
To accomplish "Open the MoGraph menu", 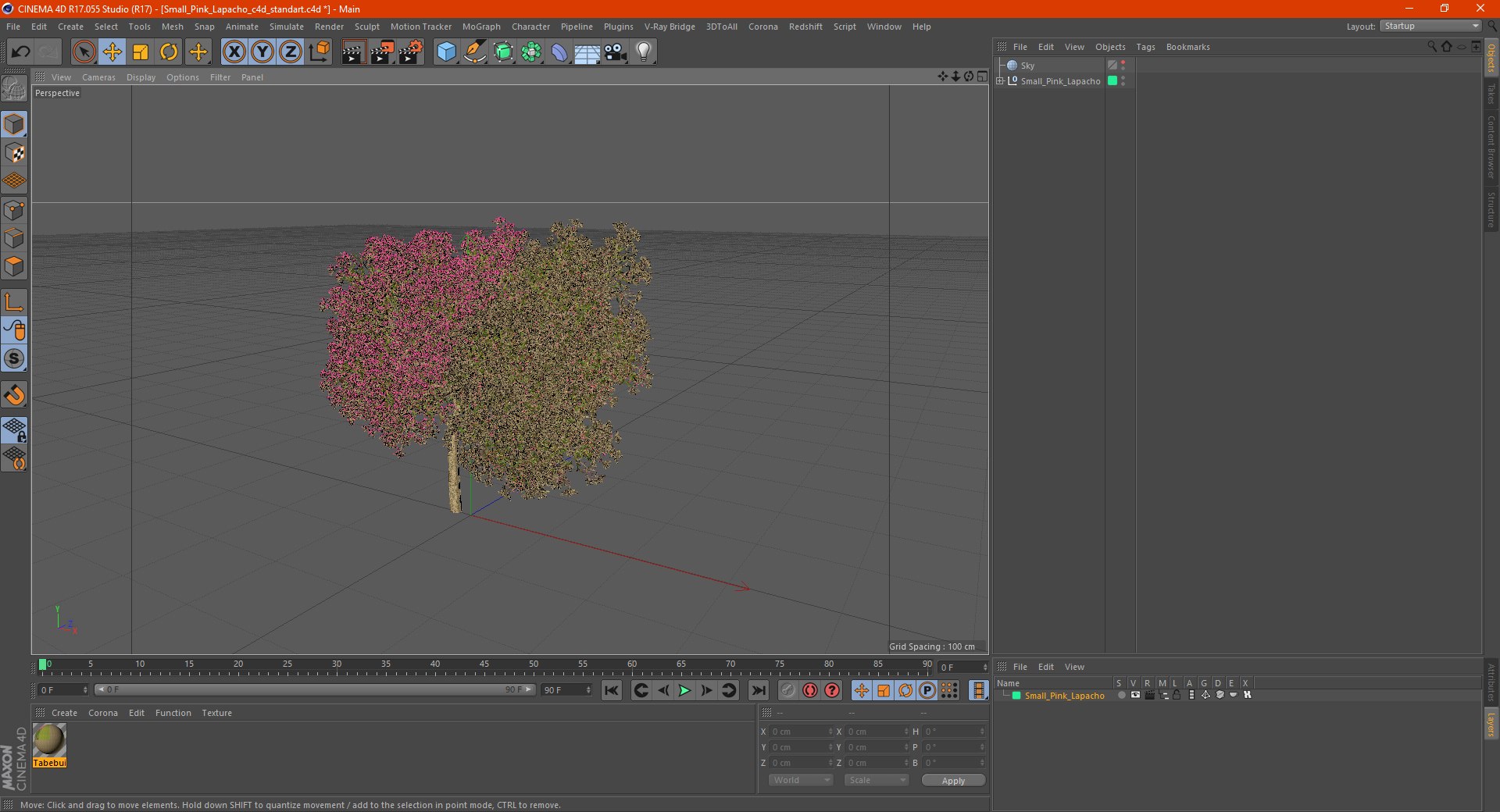I will [x=481, y=27].
